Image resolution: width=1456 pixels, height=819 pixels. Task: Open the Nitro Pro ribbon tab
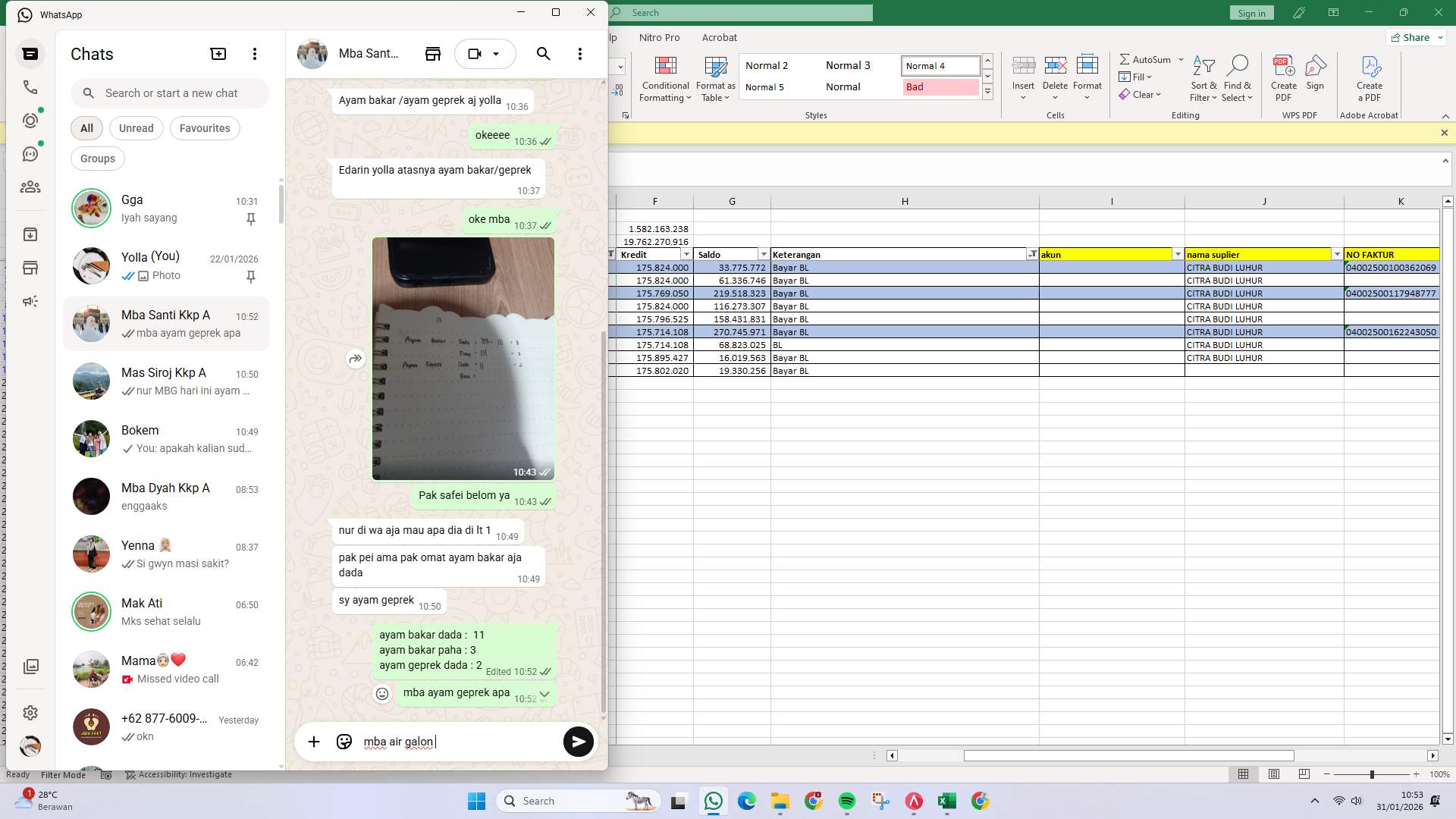pos(659,36)
